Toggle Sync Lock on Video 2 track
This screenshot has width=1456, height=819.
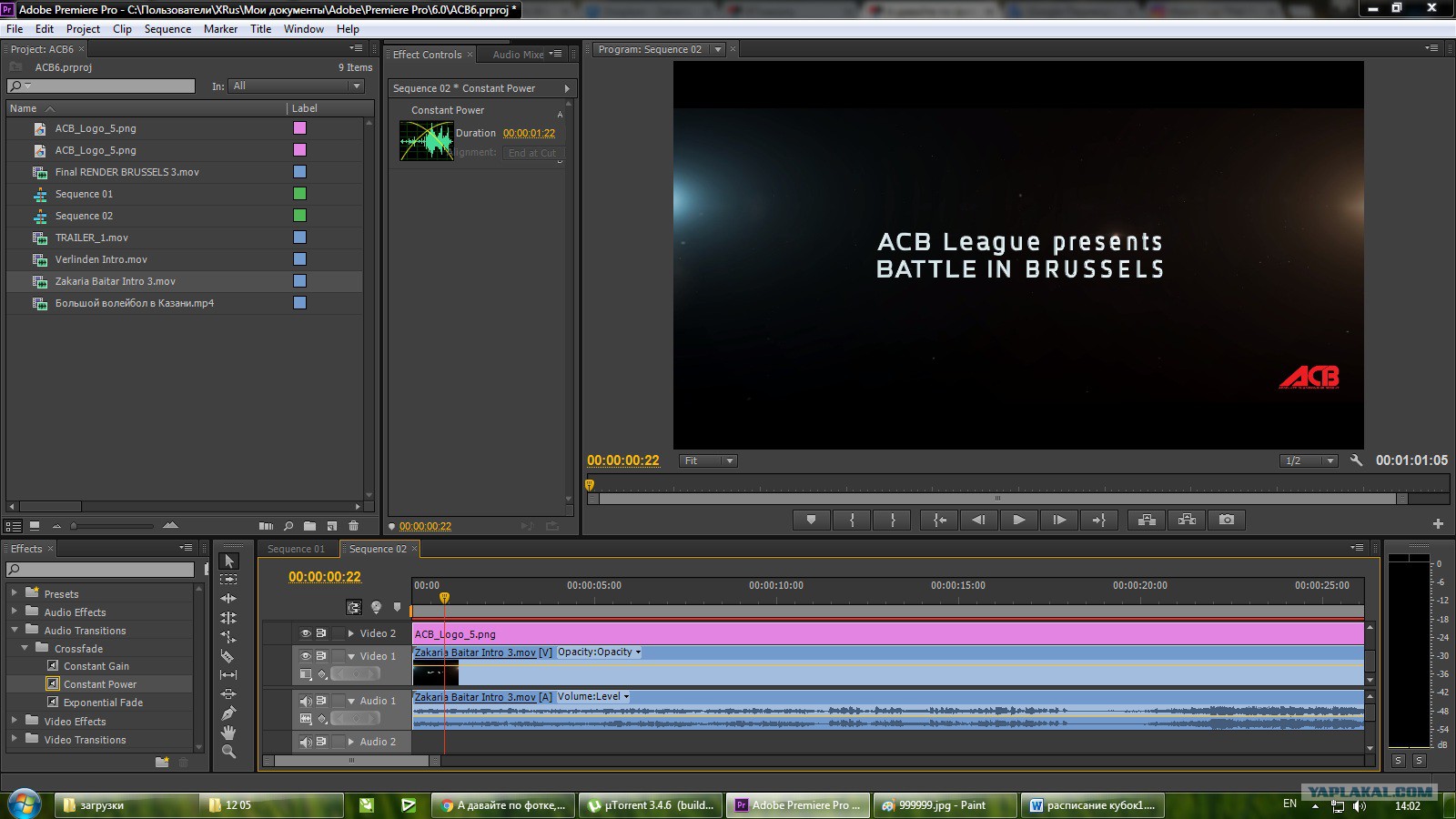click(x=321, y=633)
